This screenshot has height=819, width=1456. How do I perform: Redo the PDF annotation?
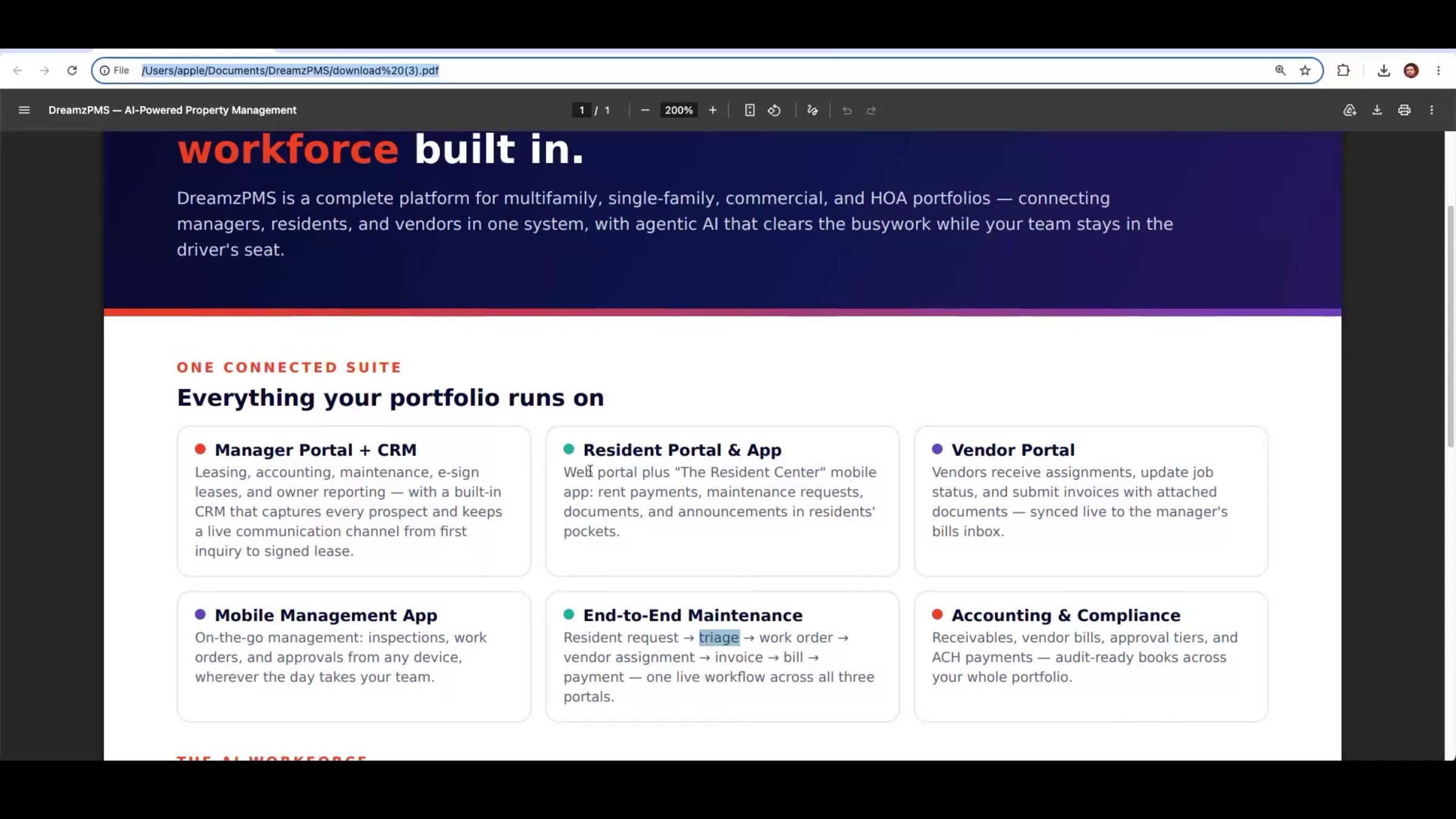pyautogui.click(x=871, y=110)
